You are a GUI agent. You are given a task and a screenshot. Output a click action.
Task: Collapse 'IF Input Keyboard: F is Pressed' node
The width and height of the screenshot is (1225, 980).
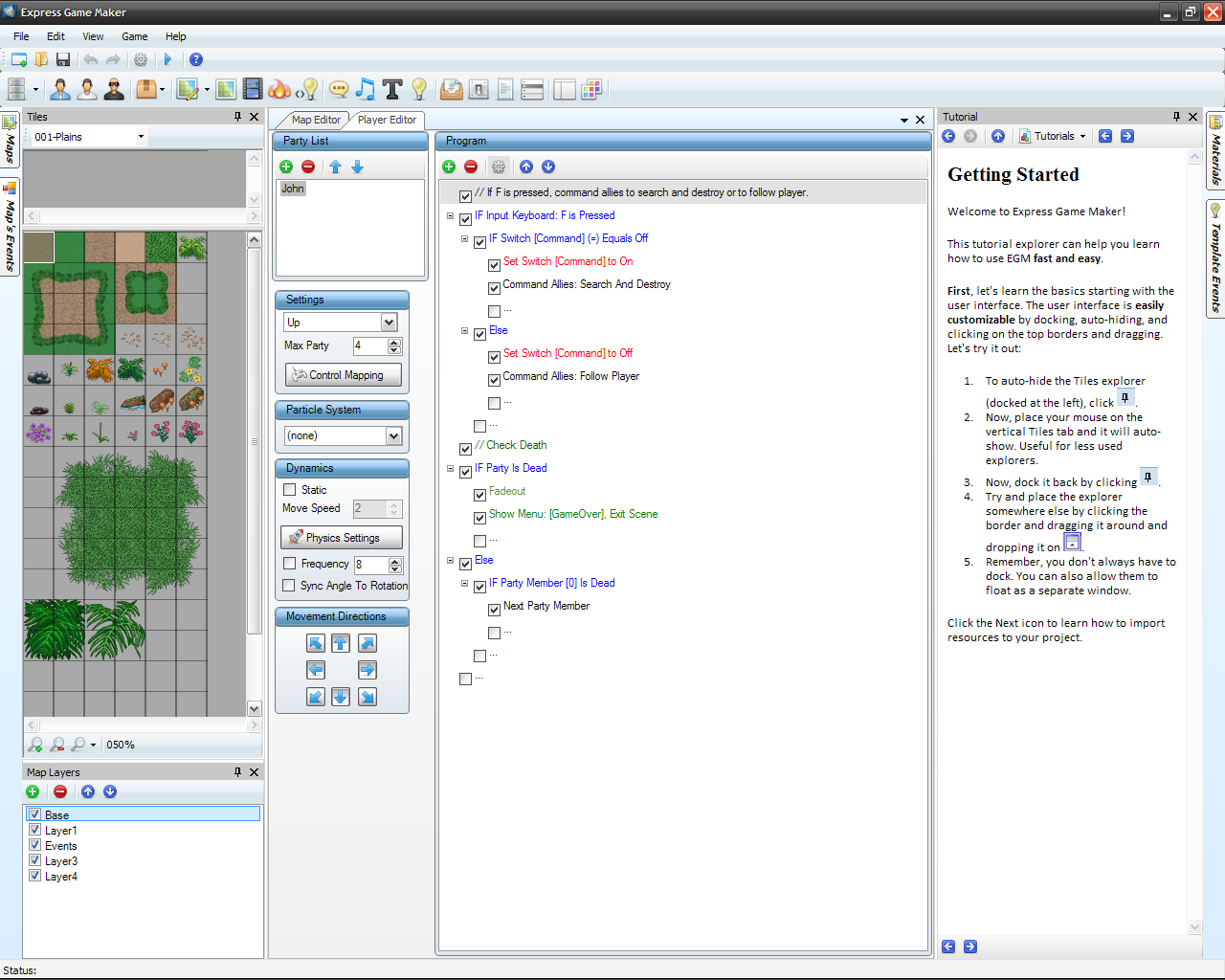[451, 216]
